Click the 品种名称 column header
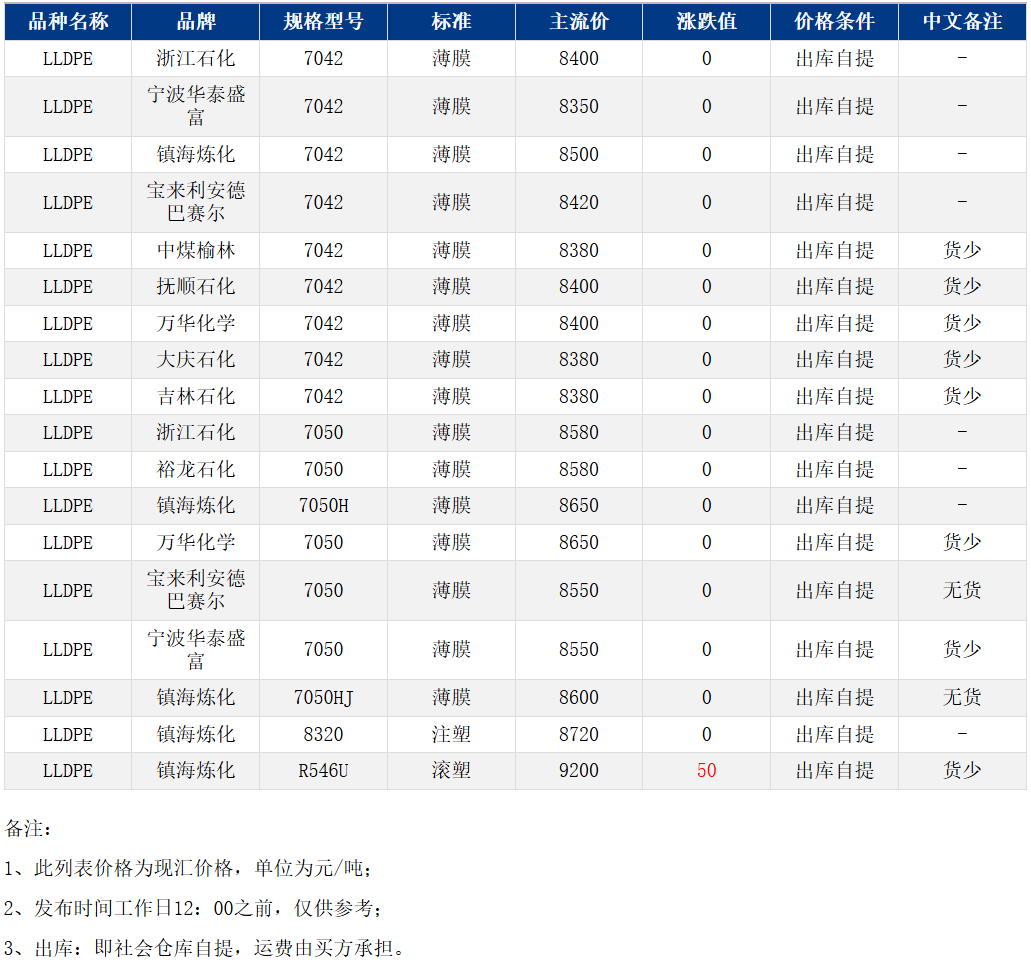 tap(68, 22)
